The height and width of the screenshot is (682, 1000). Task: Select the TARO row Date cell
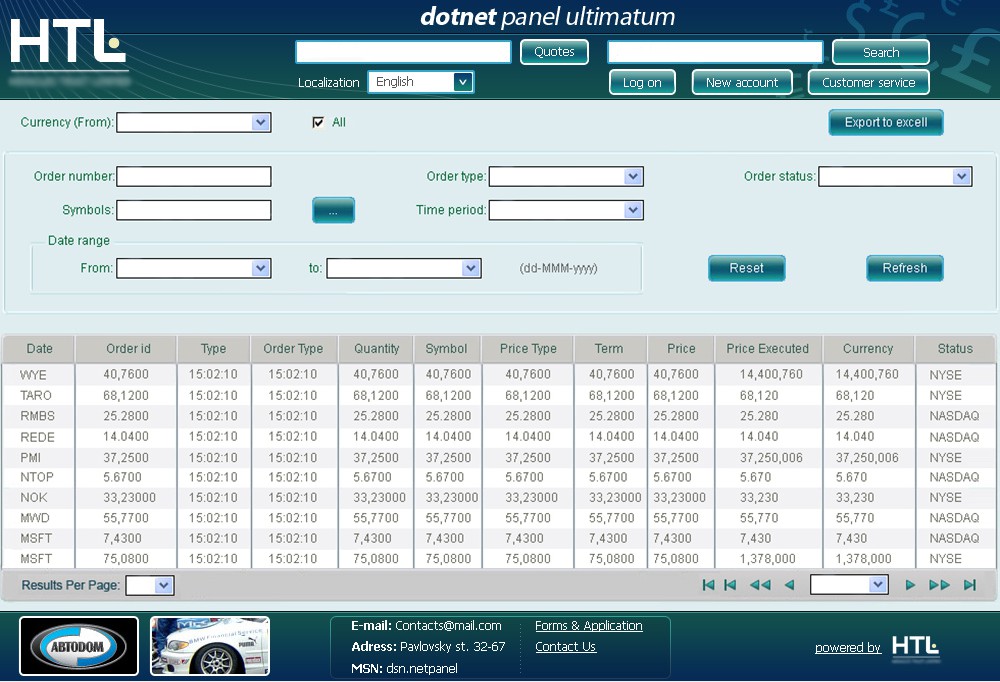(39, 396)
